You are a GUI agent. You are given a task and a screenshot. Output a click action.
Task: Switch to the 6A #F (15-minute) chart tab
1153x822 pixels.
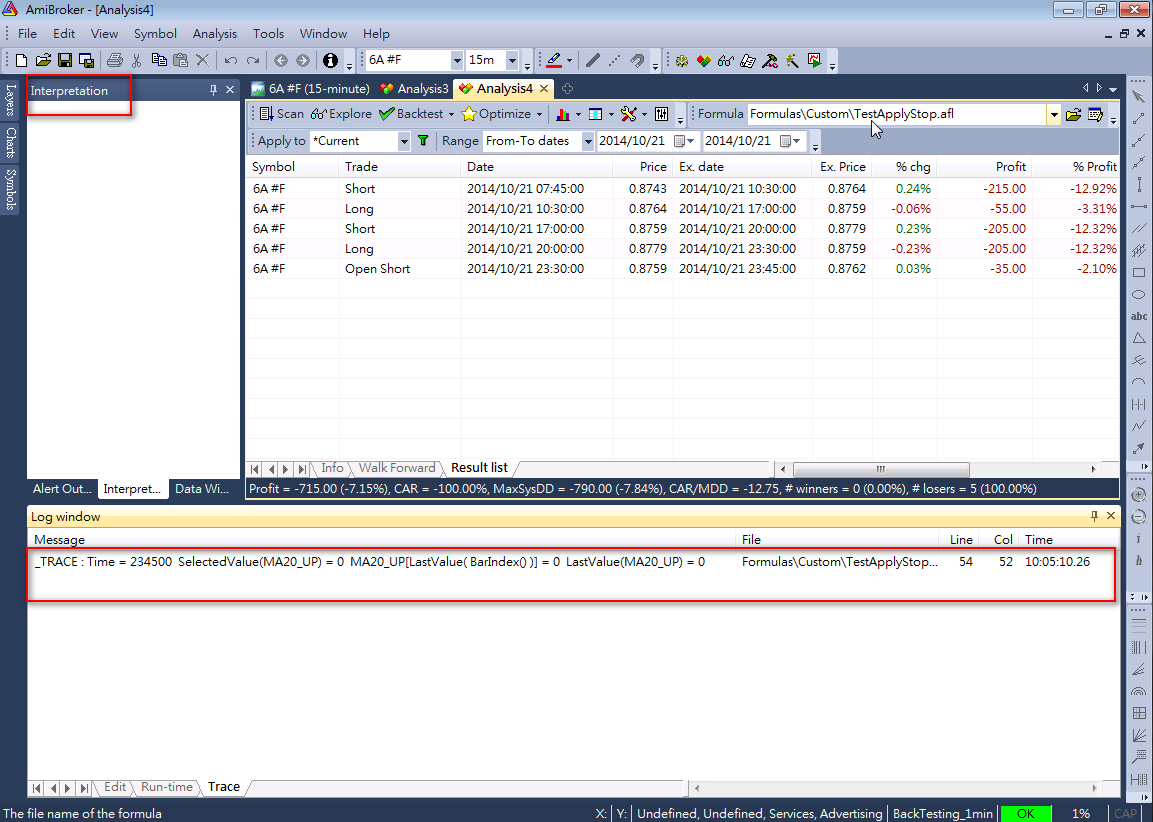point(310,89)
